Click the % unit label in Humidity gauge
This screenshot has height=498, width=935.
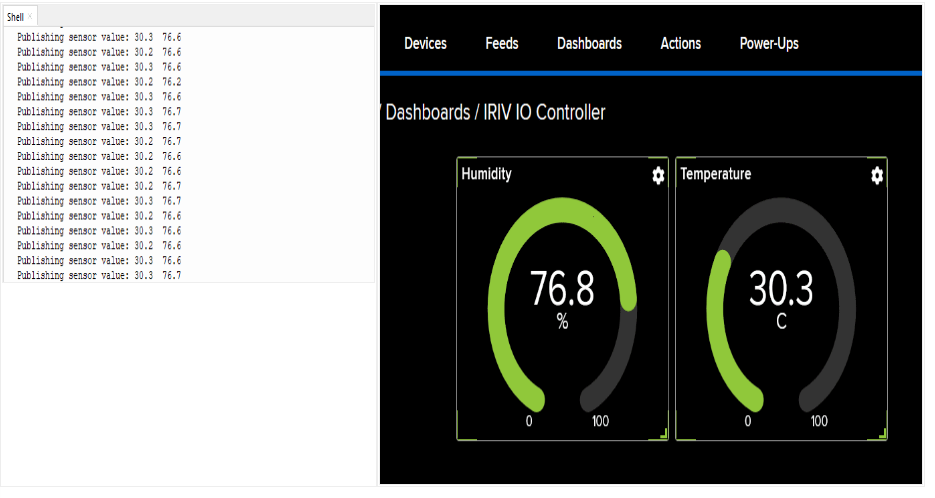562,322
